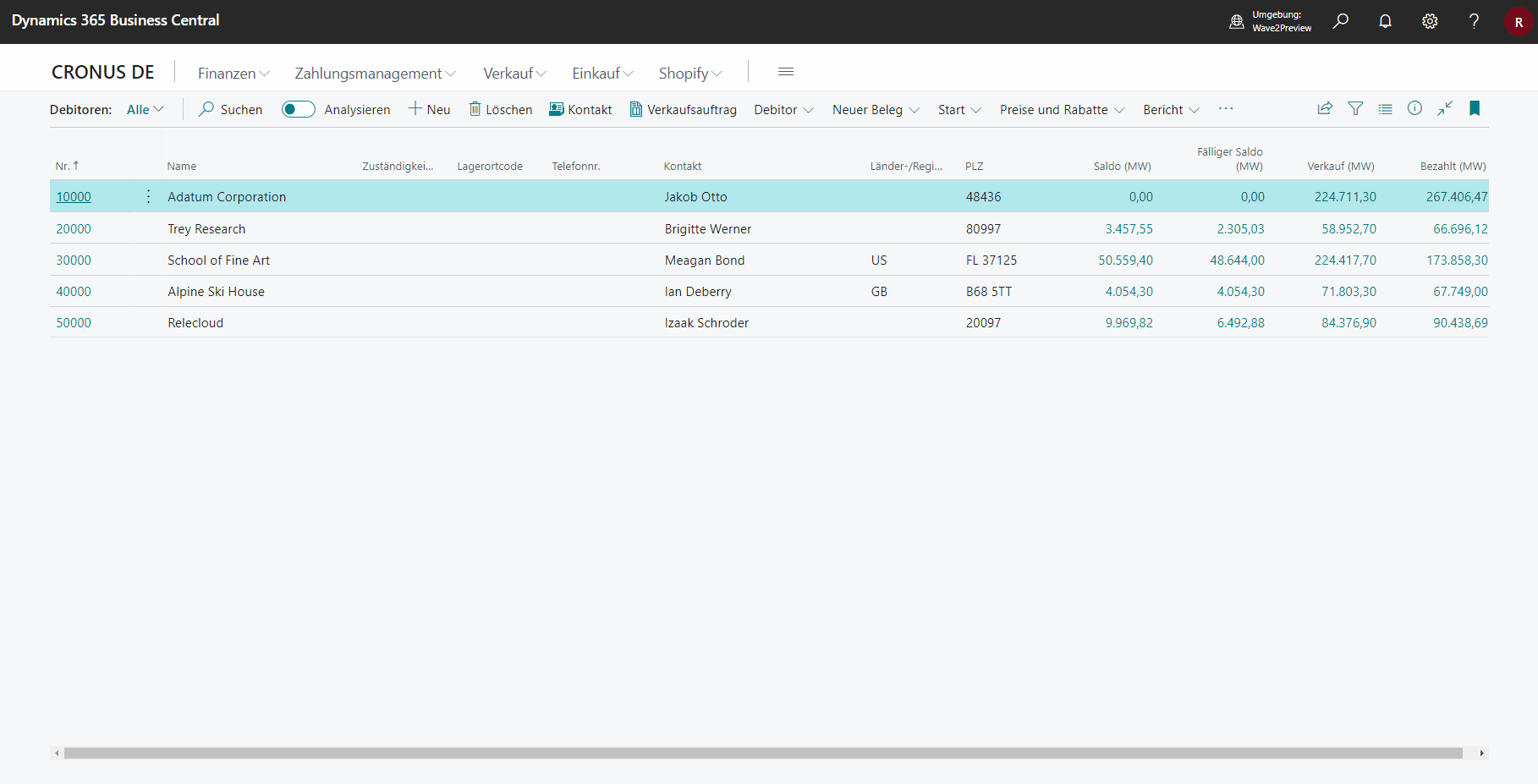The height and width of the screenshot is (784, 1538).
Task: Open the Debitor action dropdown
Action: (x=784, y=109)
